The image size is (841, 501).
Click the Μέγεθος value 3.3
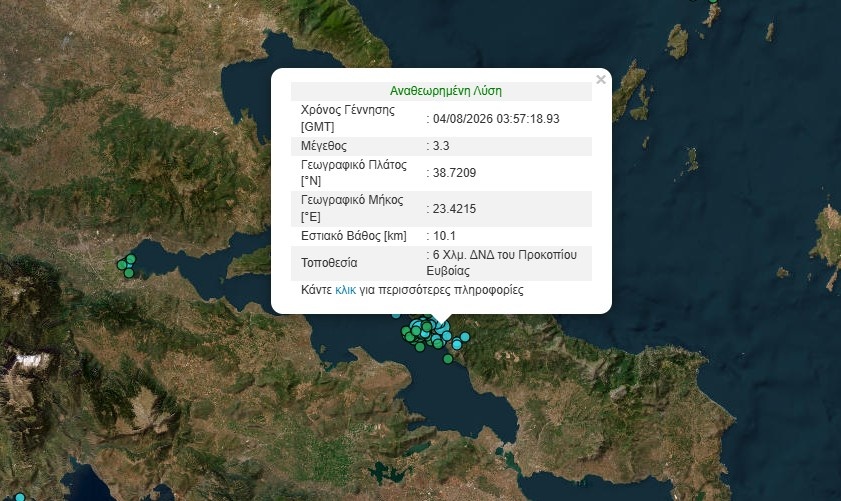click(441, 146)
